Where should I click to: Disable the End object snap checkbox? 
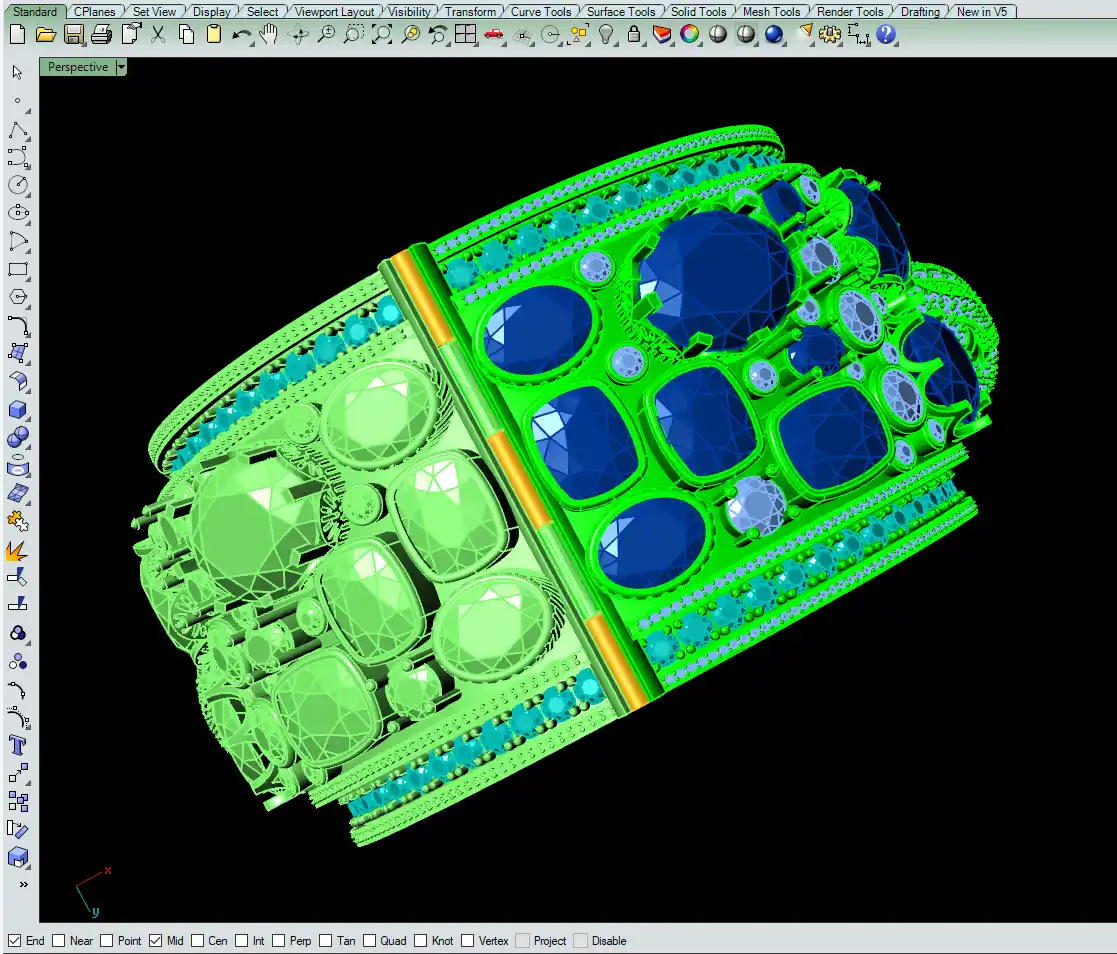tap(14, 941)
